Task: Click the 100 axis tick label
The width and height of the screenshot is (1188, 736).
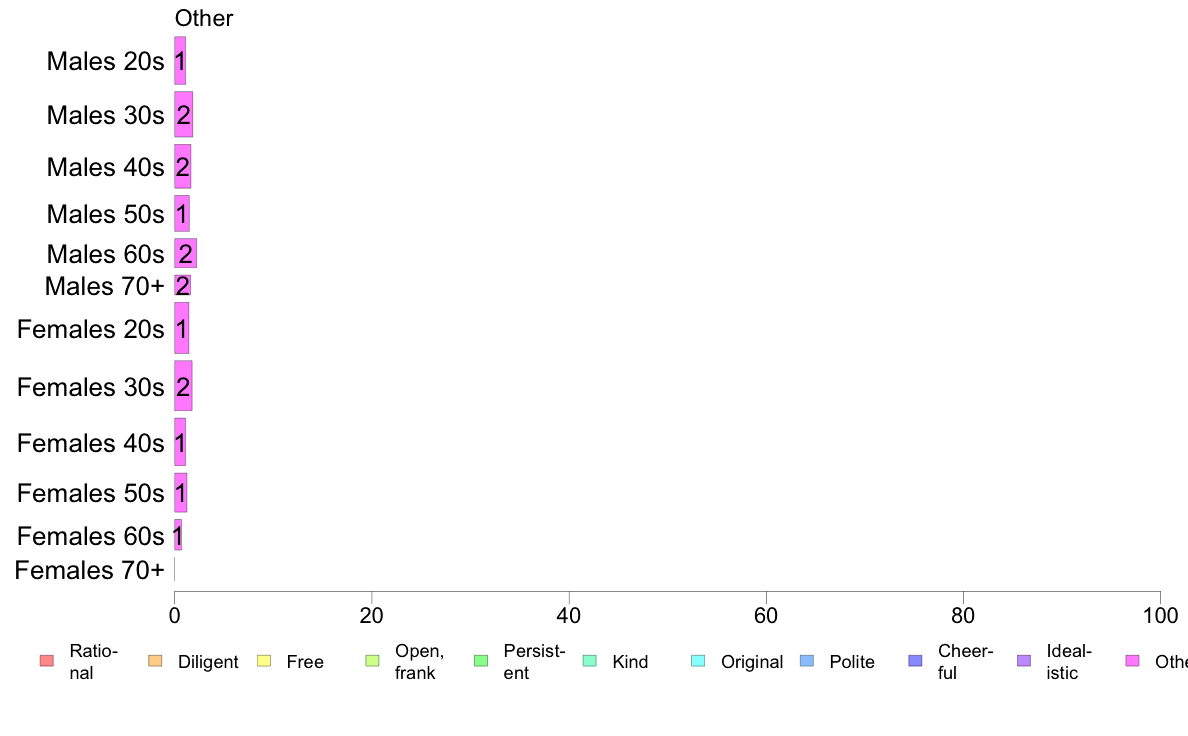Action: 1160,615
